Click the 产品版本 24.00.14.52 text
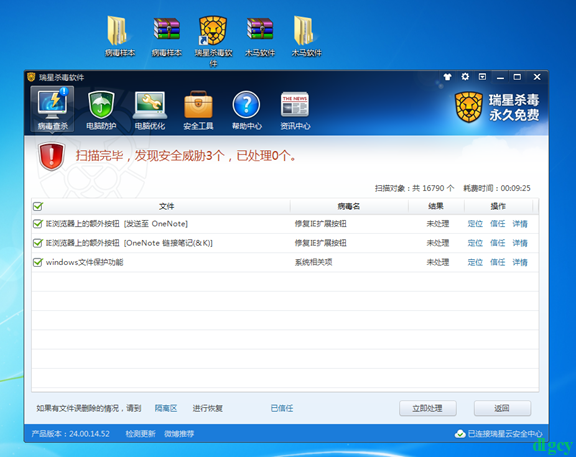This screenshot has height=457, width=576. coord(71,434)
